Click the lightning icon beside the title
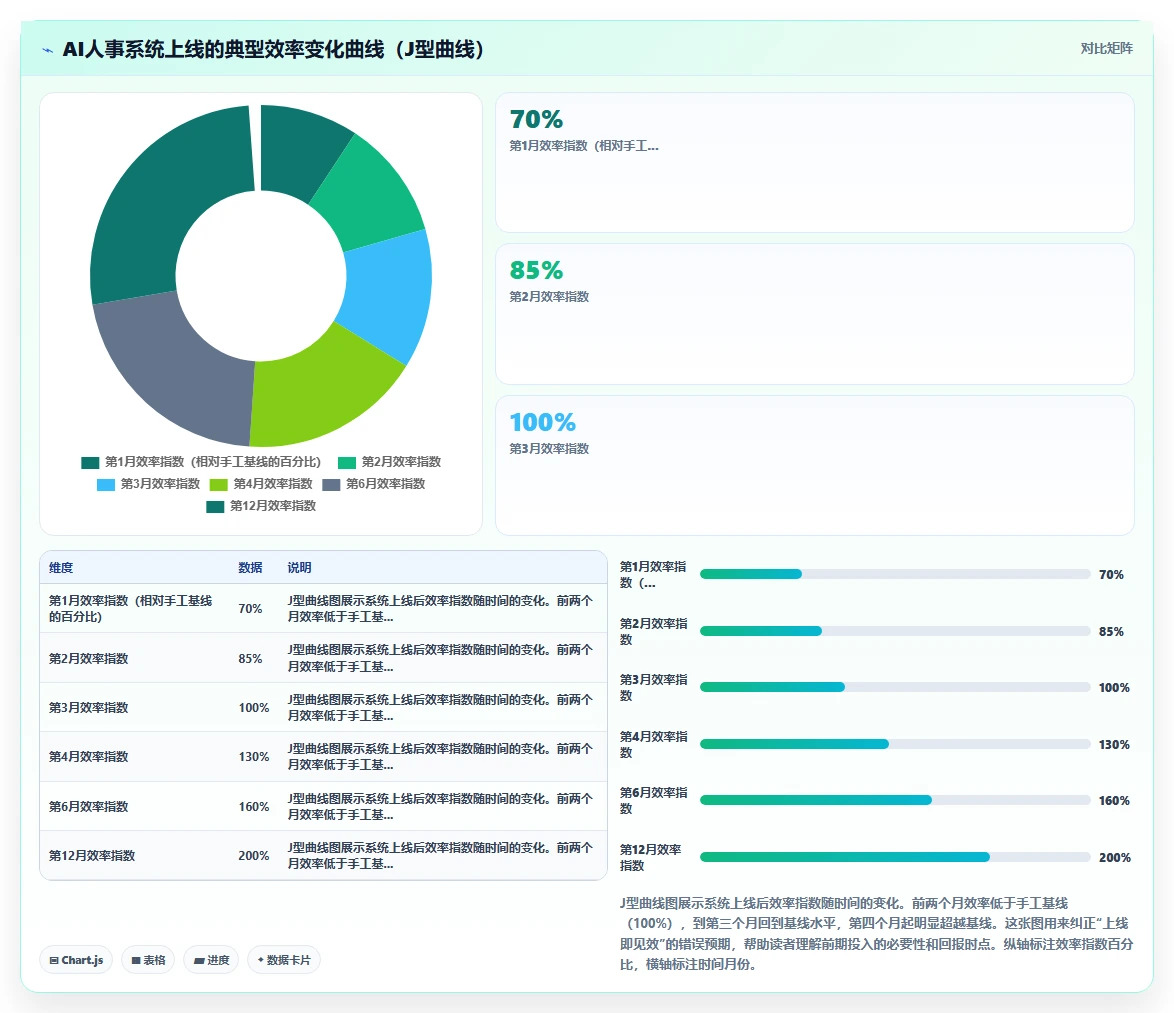Viewport: 1174px width, 1013px height. pos(48,50)
